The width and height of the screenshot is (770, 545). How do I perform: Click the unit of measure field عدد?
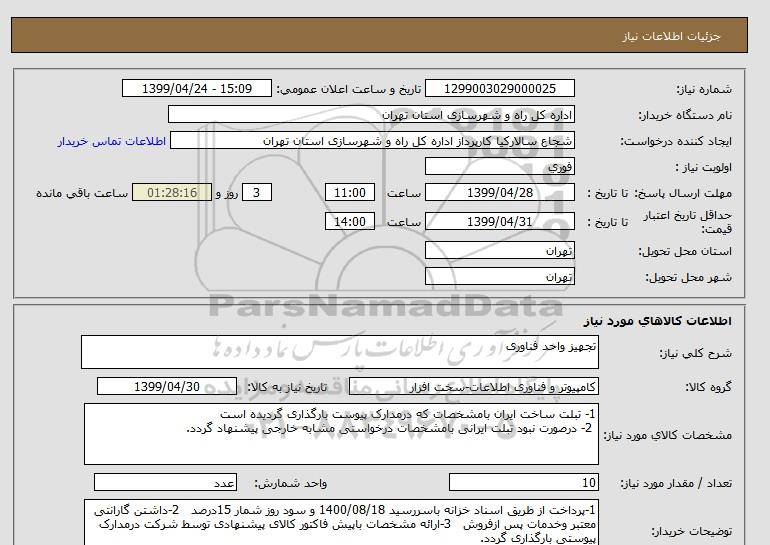click(165, 483)
